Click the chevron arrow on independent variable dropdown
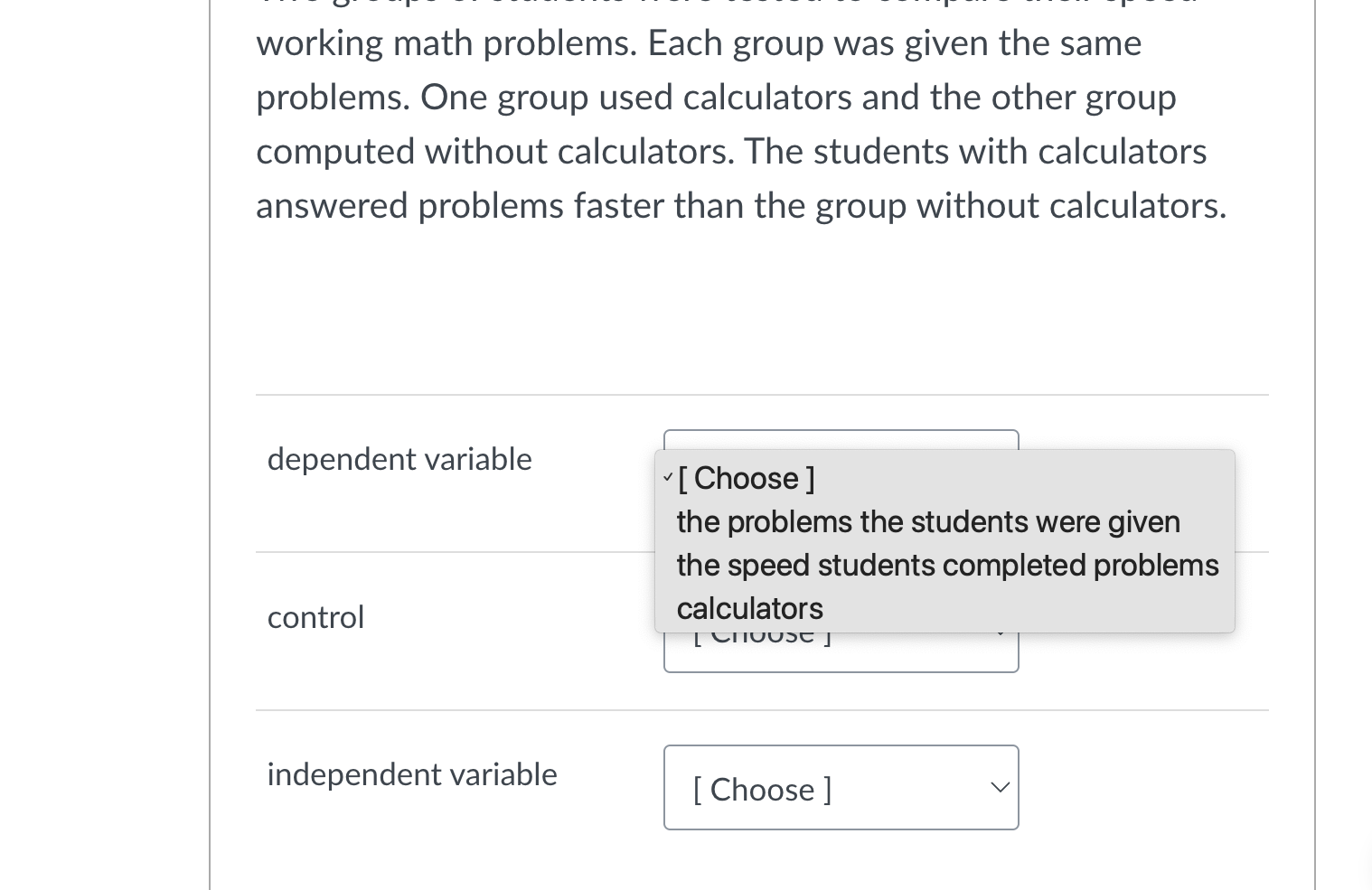The image size is (1372, 890). (1000, 788)
